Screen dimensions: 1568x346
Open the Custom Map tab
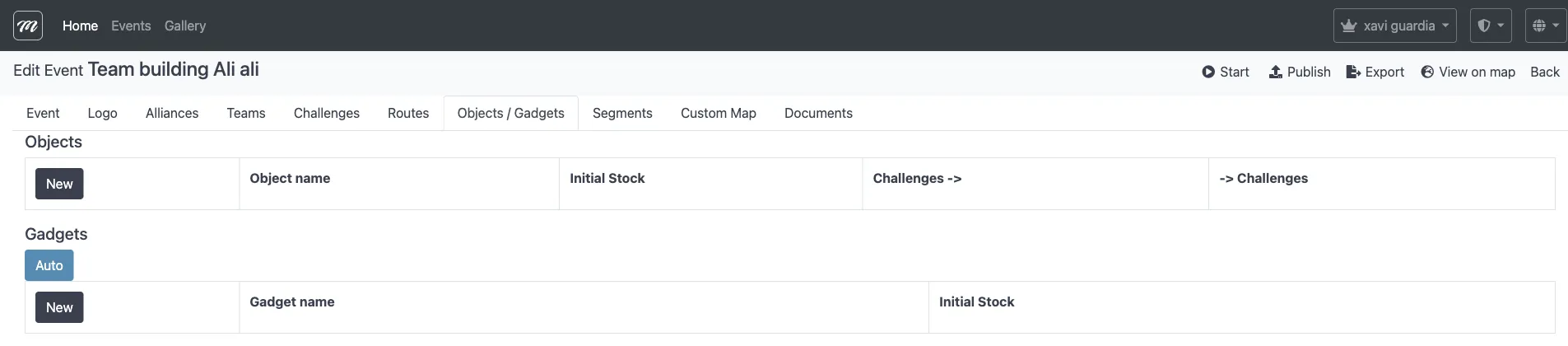718,114
